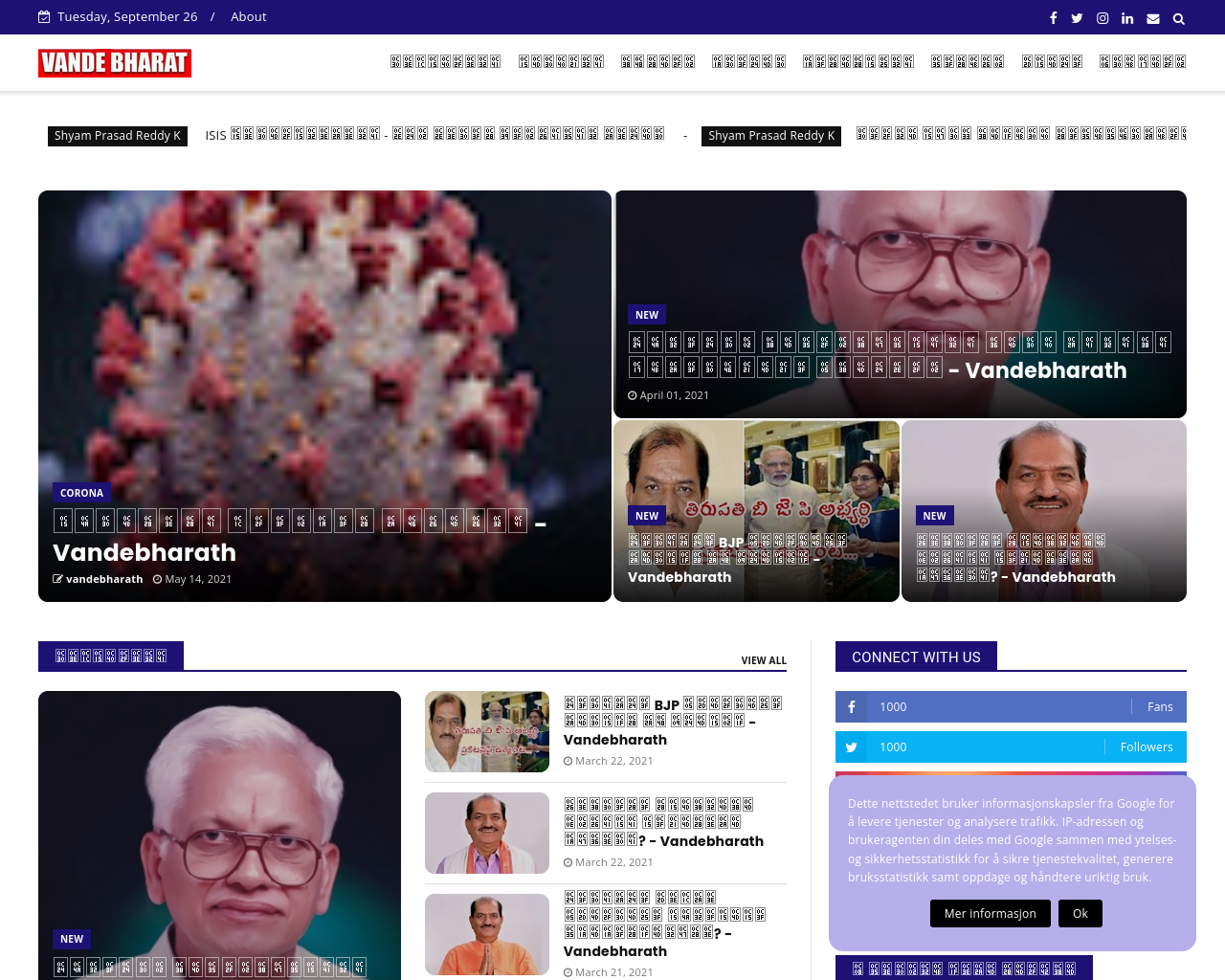Open the search magnifier icon
The height and width of the screenshot is (980, 1225).
pos(1179,18)
